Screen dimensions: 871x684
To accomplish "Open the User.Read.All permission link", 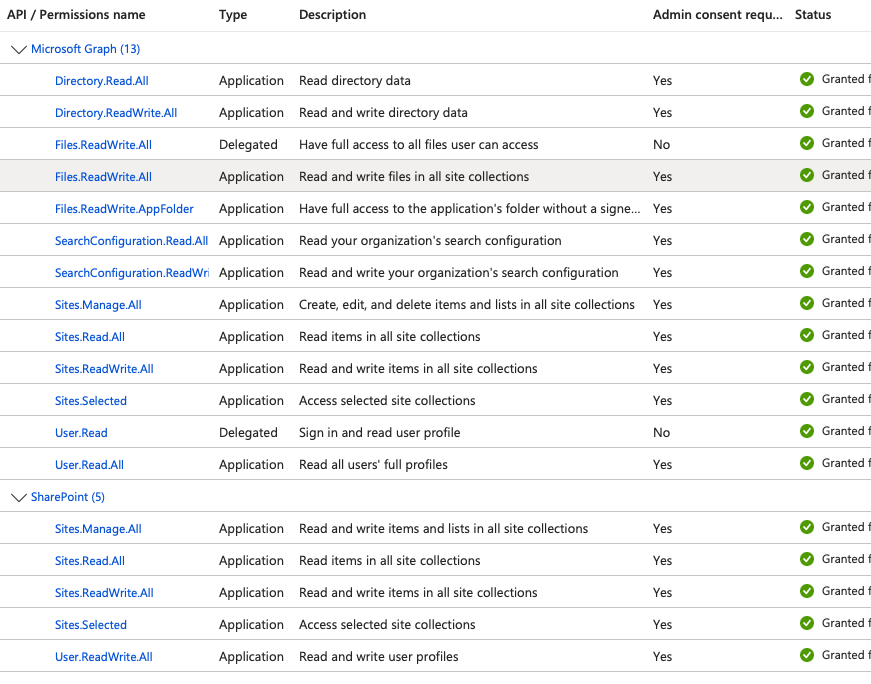I will coord(89,465).
